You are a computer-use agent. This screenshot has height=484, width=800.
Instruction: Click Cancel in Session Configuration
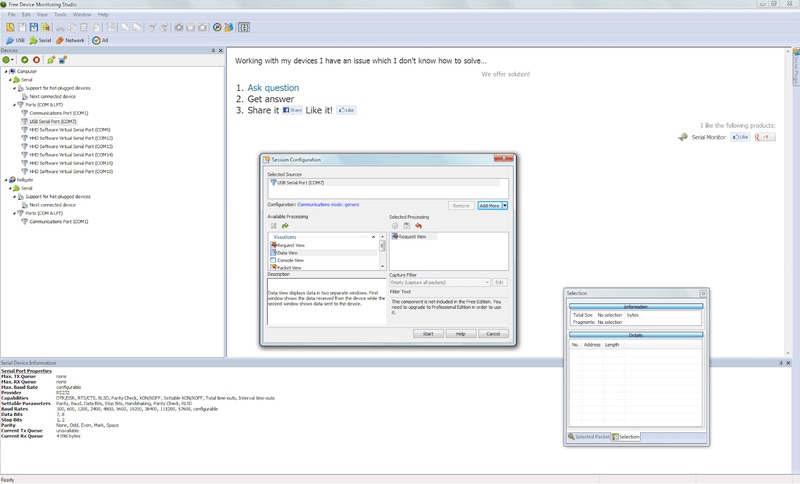click(x=493, y=334)
